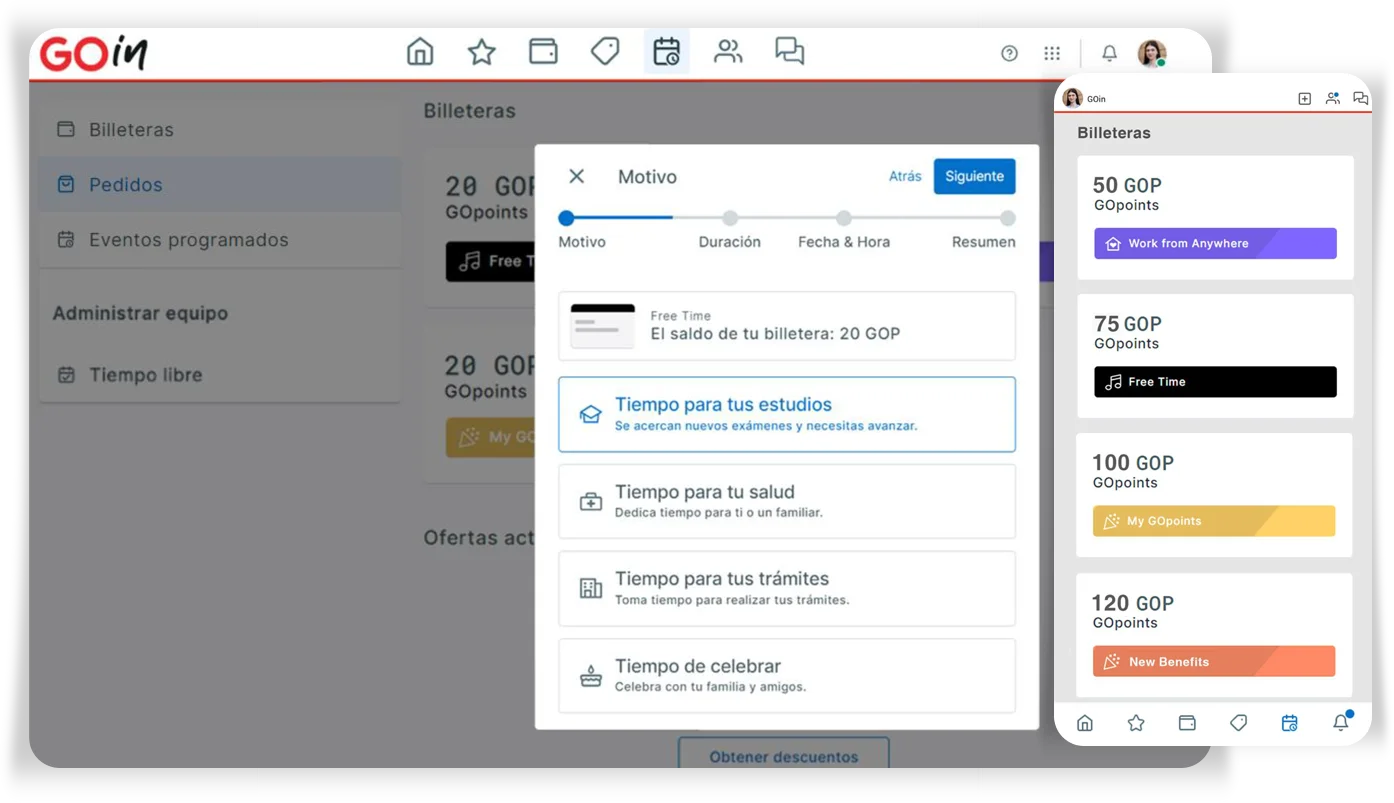
Task: Select the Duración step dot
Action: (730, 217)
